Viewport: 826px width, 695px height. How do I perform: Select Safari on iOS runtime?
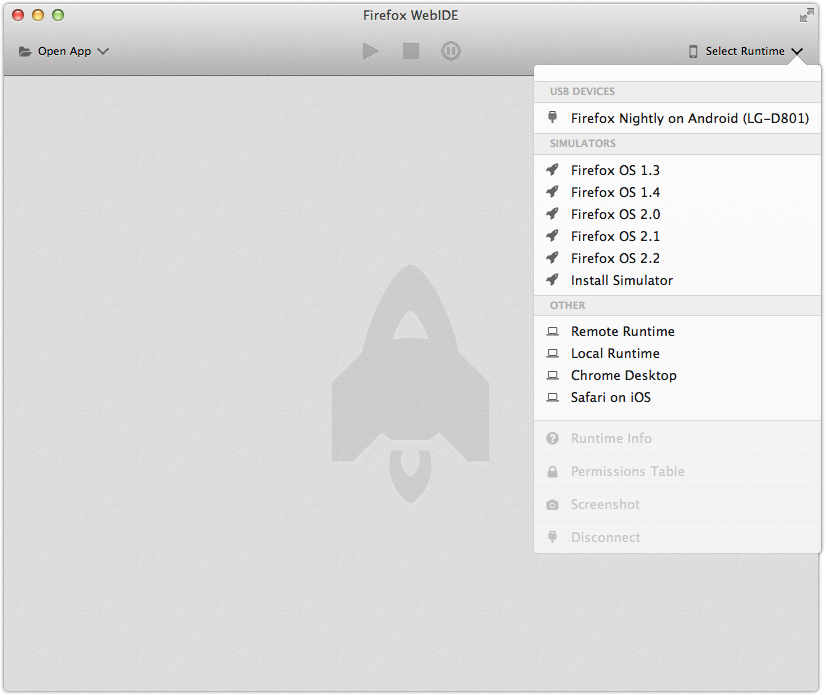tap(677, 398)
